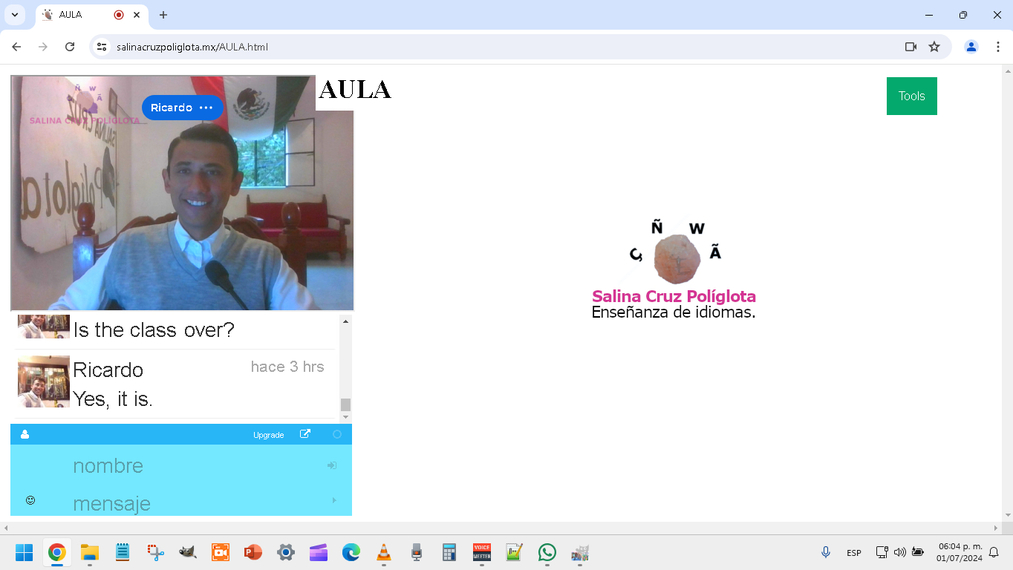This screenshot has height=570, width=1013.
Task: Select the AULA browser tab
Action: click(x=80, y=15)
